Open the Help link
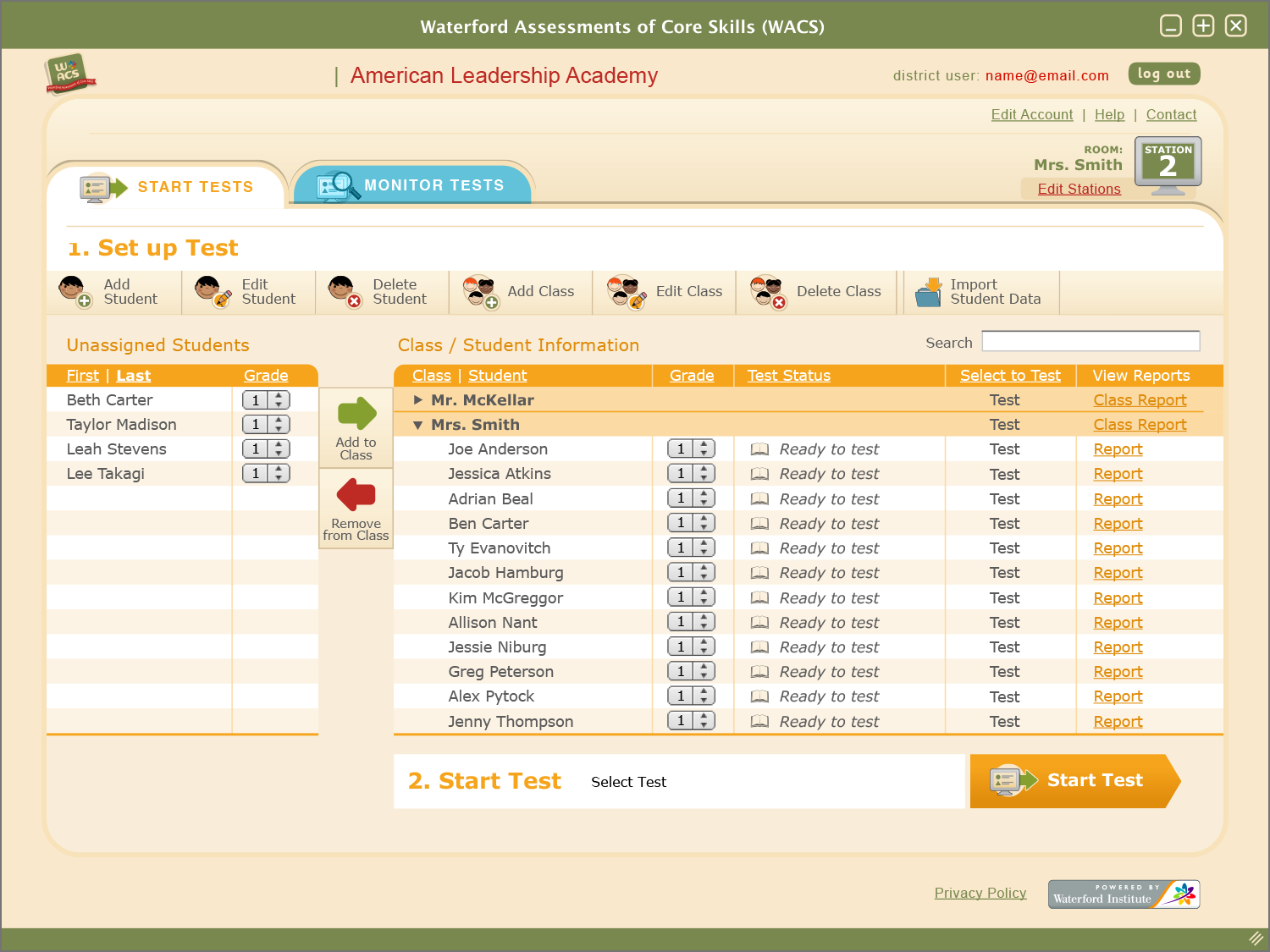The width and height of the screenshot is (1270, 952). [x=1109, y=114]
